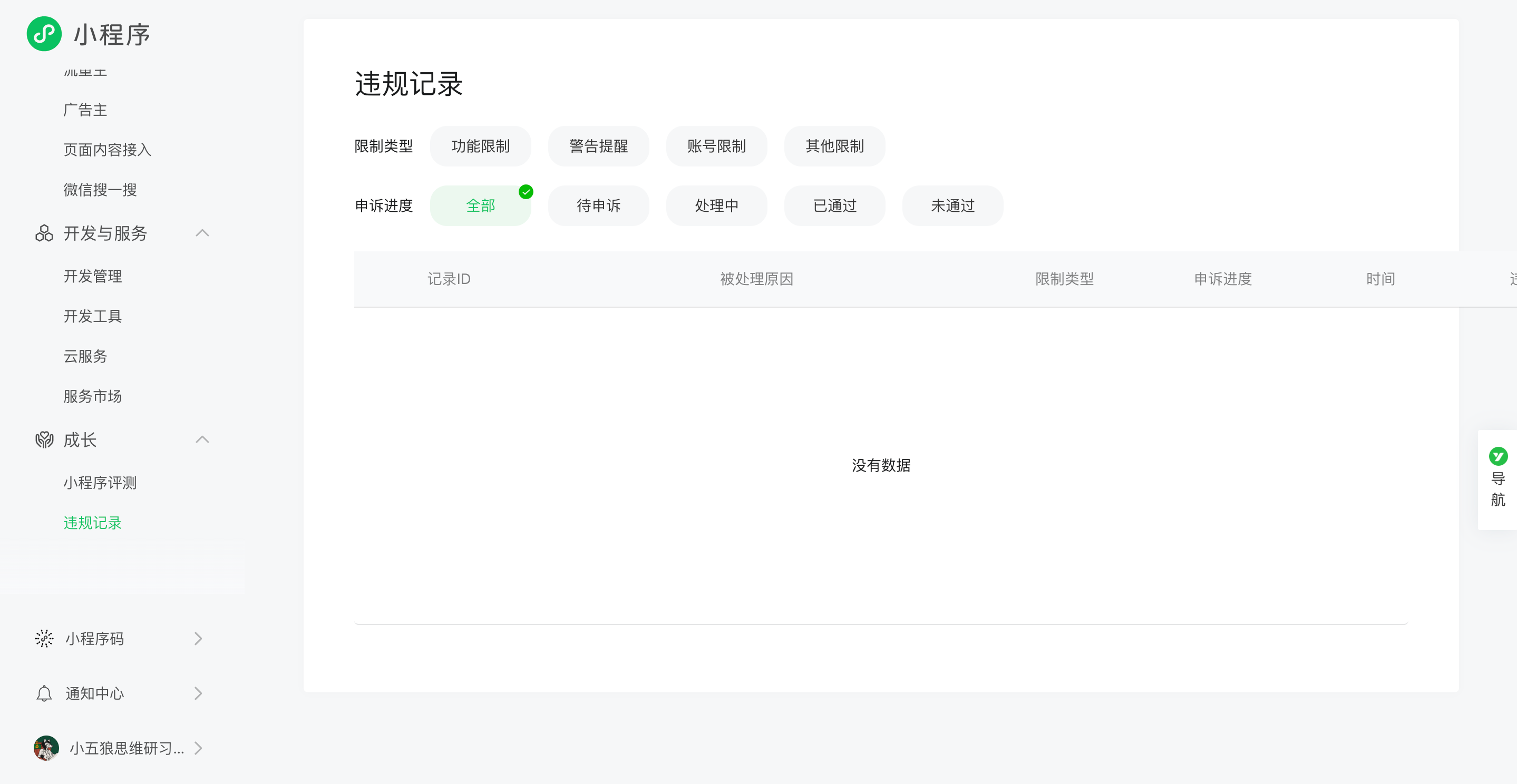The width and height of the screenshot is (1517, 784).
Task: Filter appeals by 待申诉
Action: tap(598, 205)
